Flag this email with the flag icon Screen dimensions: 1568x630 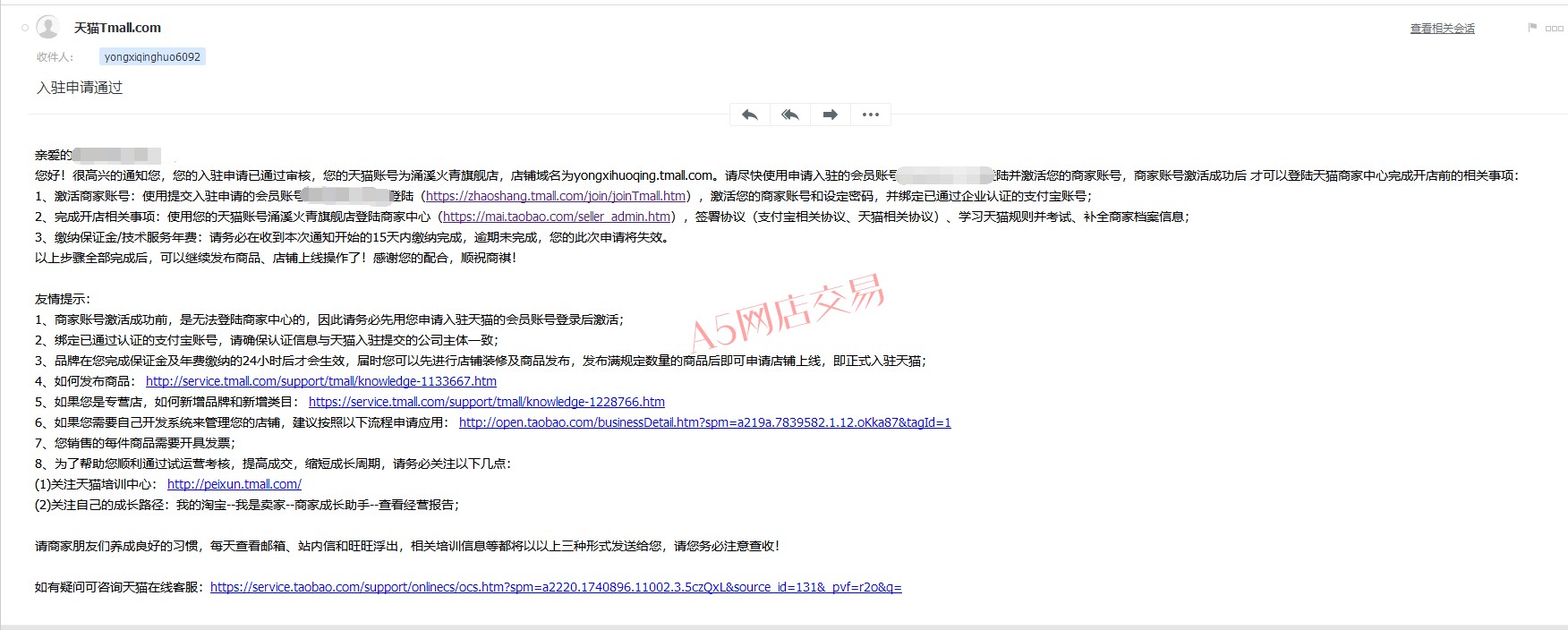[1532, 28]
